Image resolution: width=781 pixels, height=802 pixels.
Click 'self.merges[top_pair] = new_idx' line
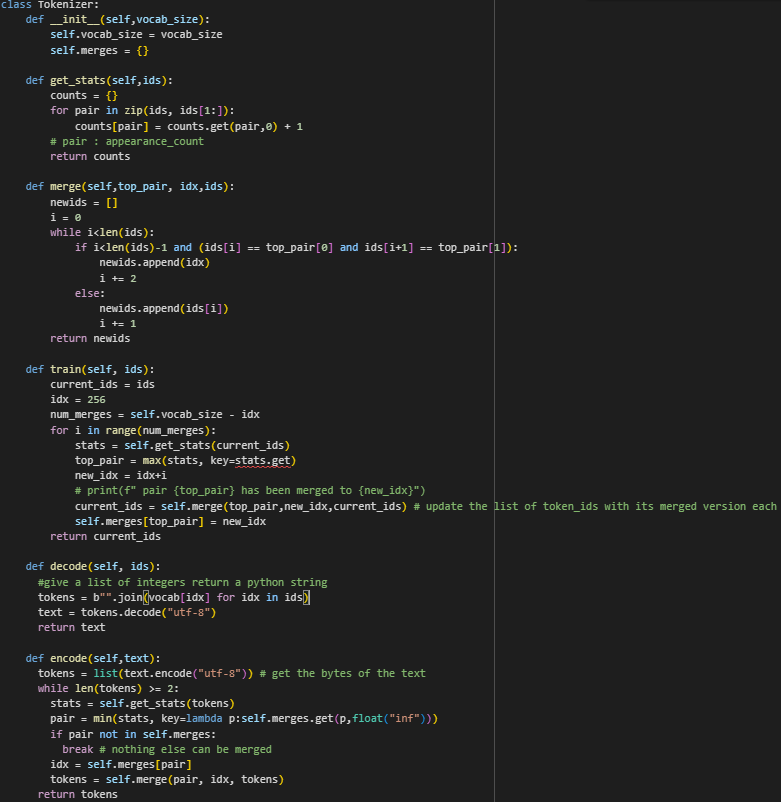(170, 522)
